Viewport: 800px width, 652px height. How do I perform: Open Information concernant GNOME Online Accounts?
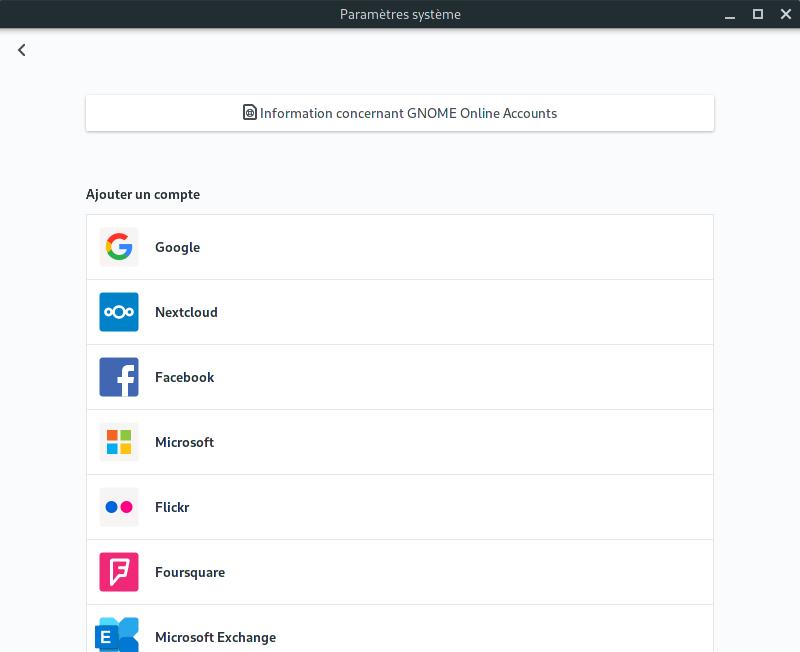(400, 113)
